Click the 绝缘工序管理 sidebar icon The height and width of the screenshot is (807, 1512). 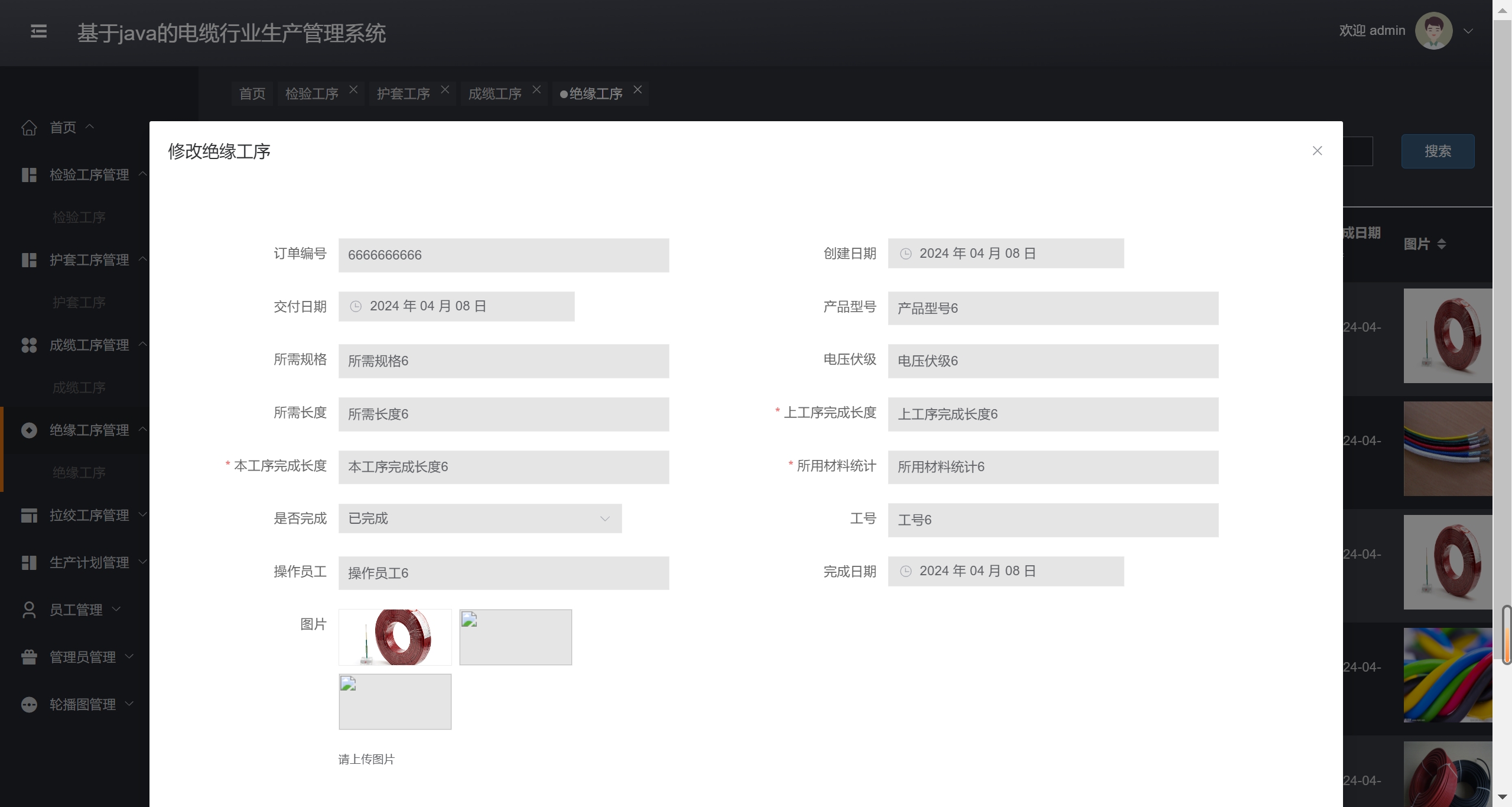pos(29,430)
